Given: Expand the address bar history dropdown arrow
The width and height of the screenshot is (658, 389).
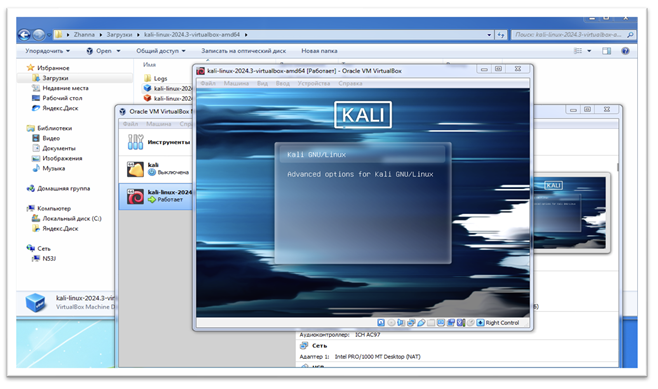Looking at the screenshot, I should pyautogui.click(x=489, y=35).
